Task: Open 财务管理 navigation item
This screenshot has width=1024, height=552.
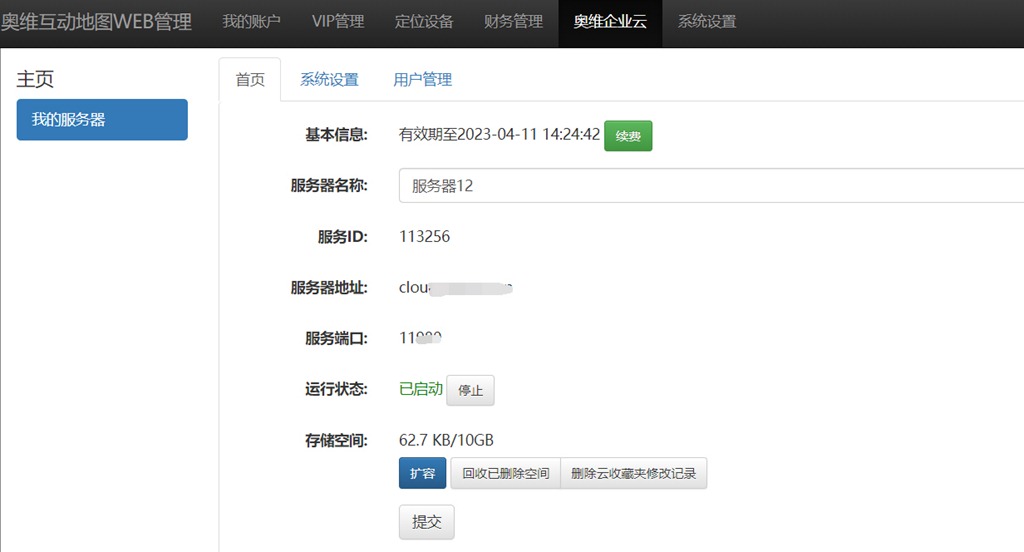Action: click(x=513, y=22)
